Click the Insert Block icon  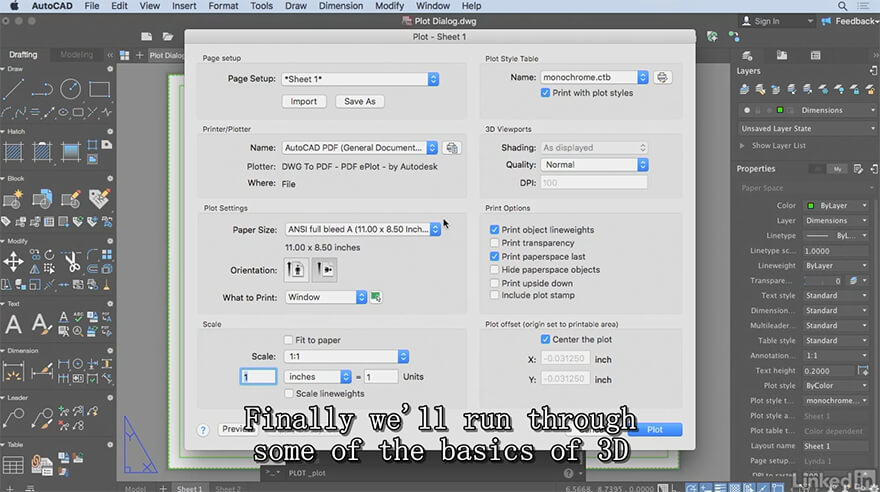(x=13, y=199)
